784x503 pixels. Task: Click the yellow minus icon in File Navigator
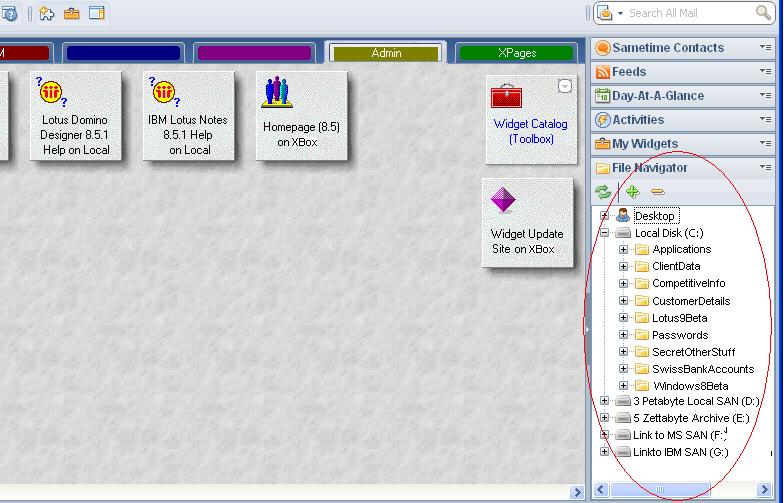(657, 192)
